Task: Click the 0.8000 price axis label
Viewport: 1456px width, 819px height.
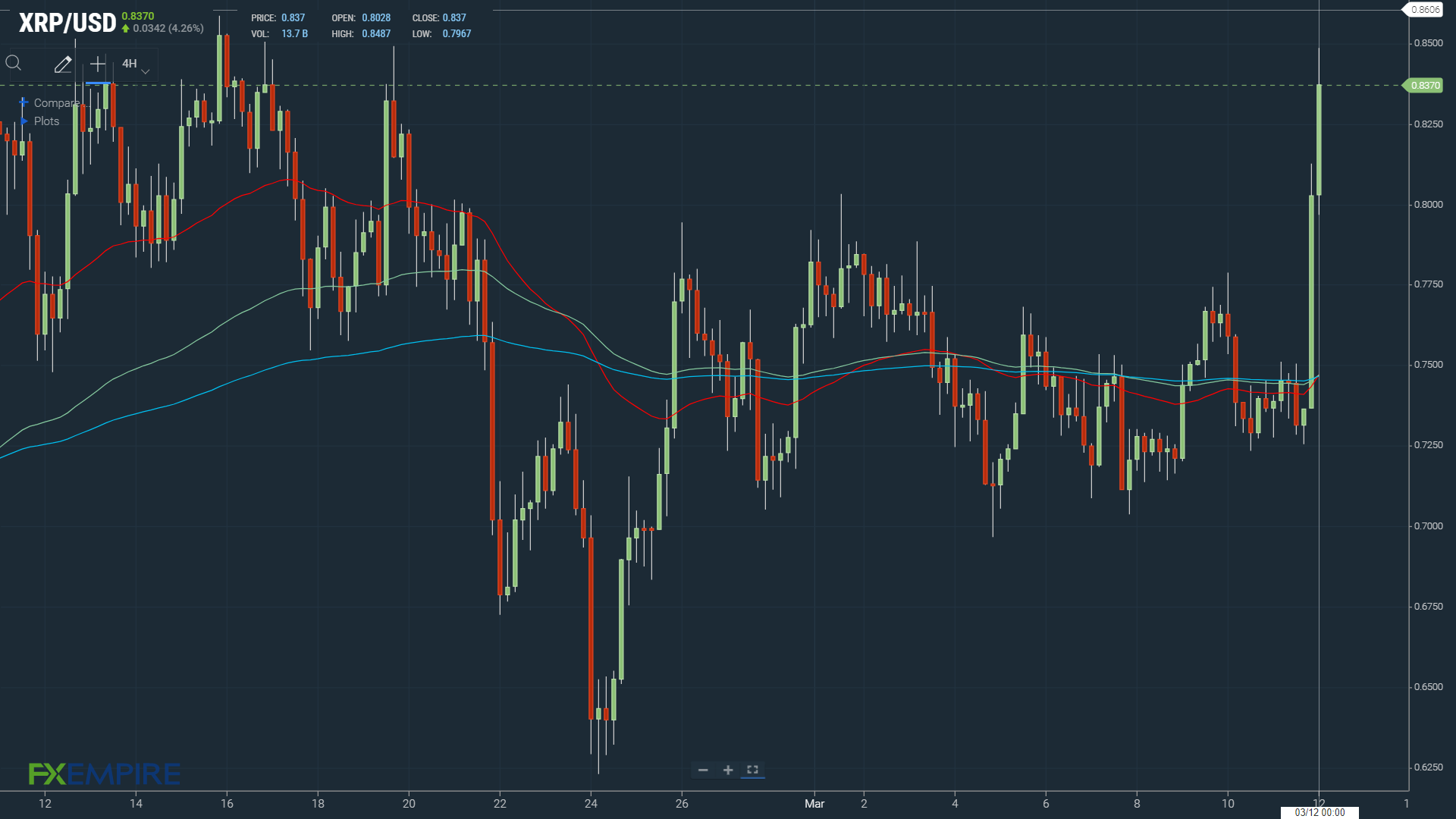Action: click(1428, 205)
